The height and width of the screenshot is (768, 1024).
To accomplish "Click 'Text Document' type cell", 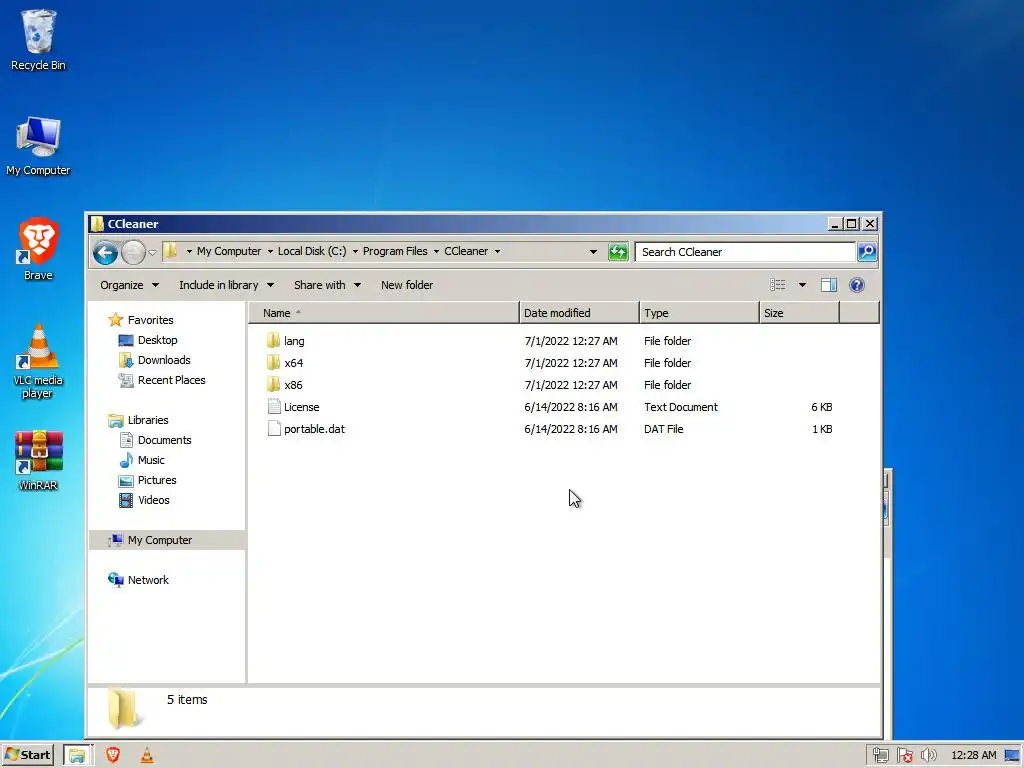I will [x=680, y=407].
